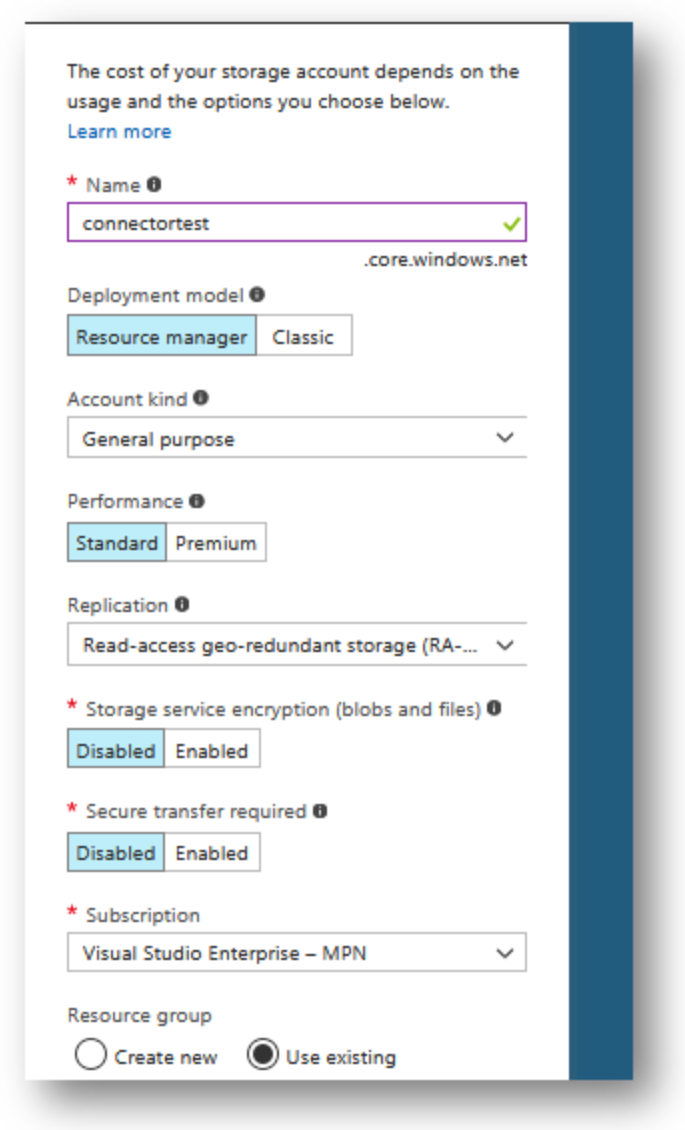Click the Account kind info icon
The width and height of the screenshot is (685, 1130).
click(201, 398)
